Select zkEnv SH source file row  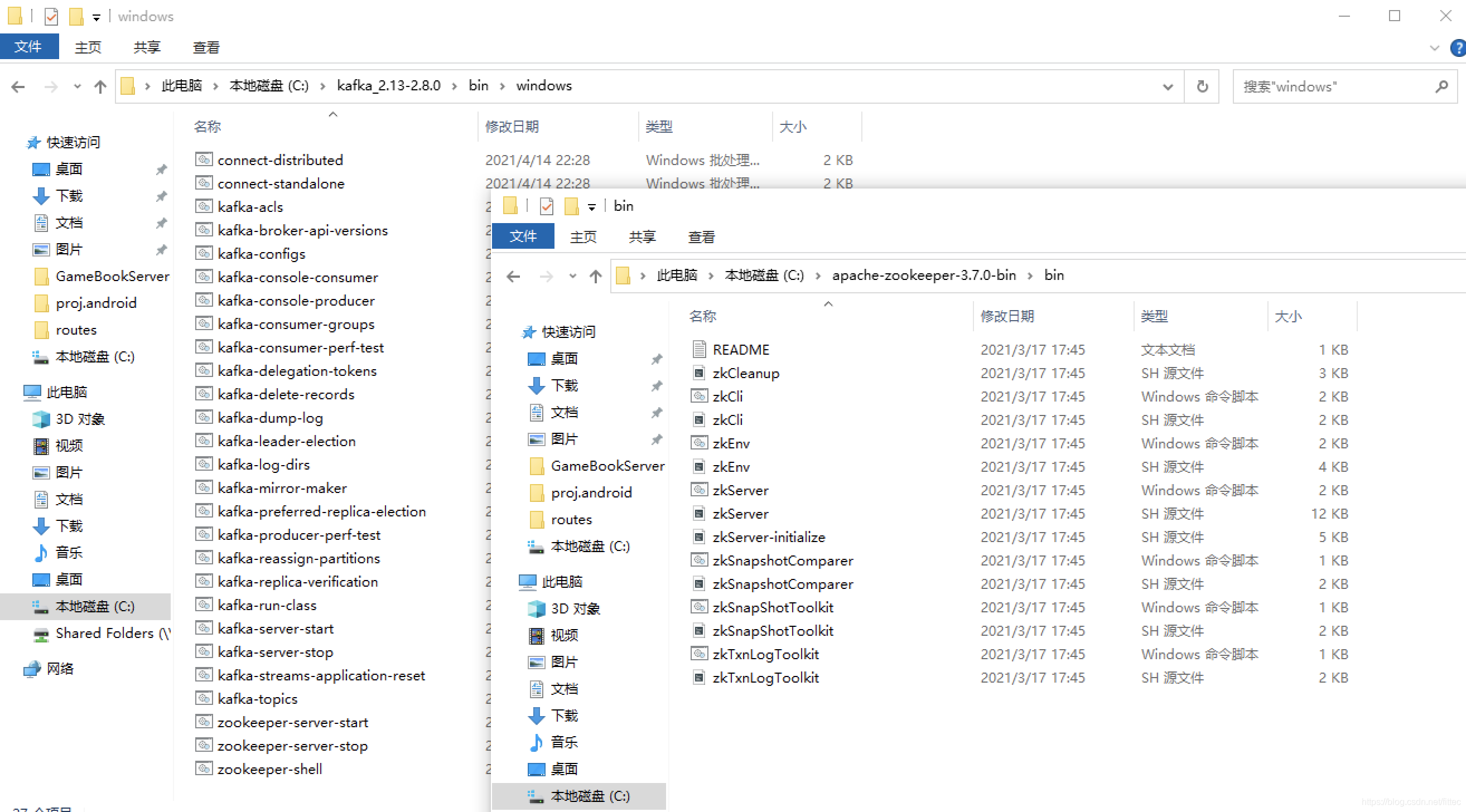[1019, 467]
